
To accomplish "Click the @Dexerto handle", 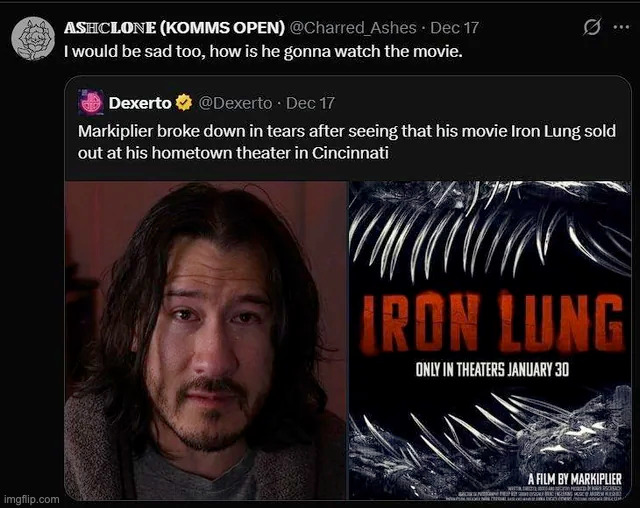I will click(x=235, y=103).
